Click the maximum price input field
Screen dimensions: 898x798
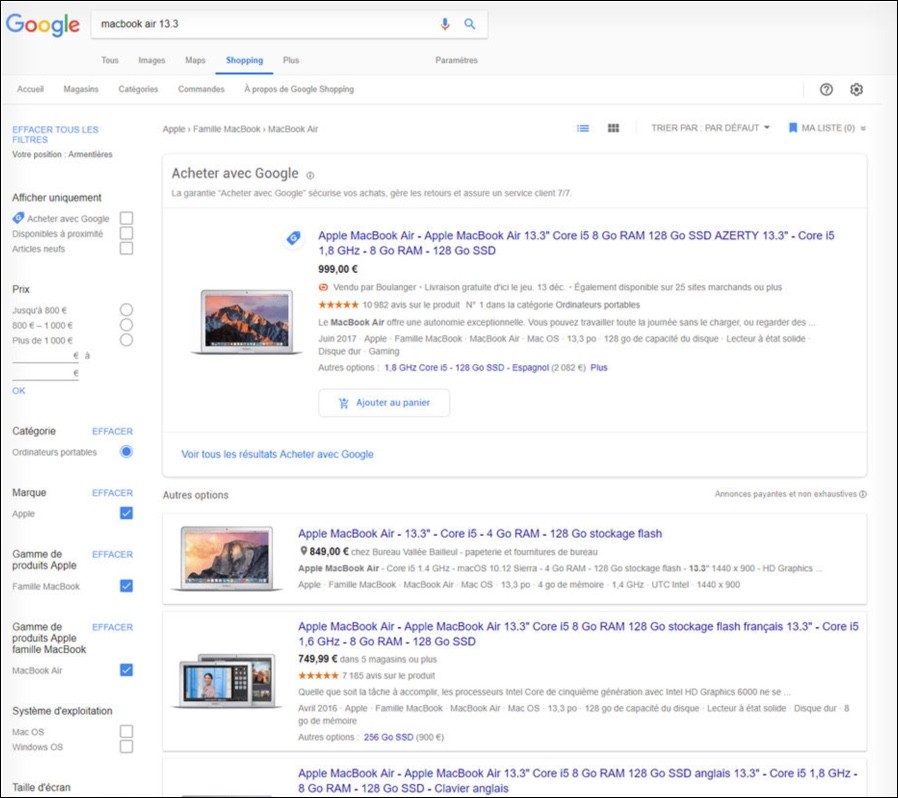click(45, 374)
